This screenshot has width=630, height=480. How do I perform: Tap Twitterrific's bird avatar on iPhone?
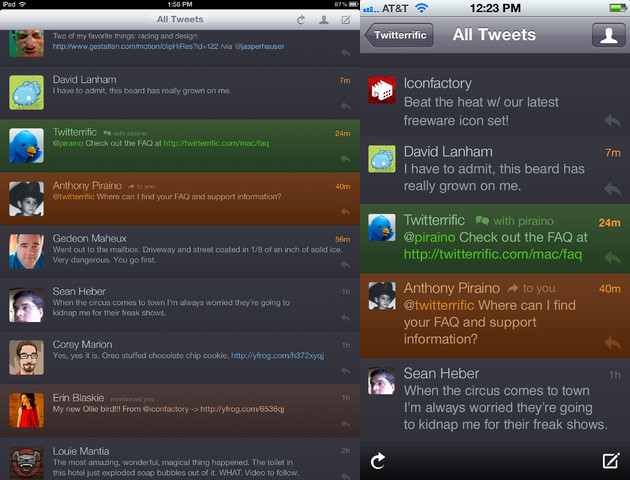click(382, 227)
